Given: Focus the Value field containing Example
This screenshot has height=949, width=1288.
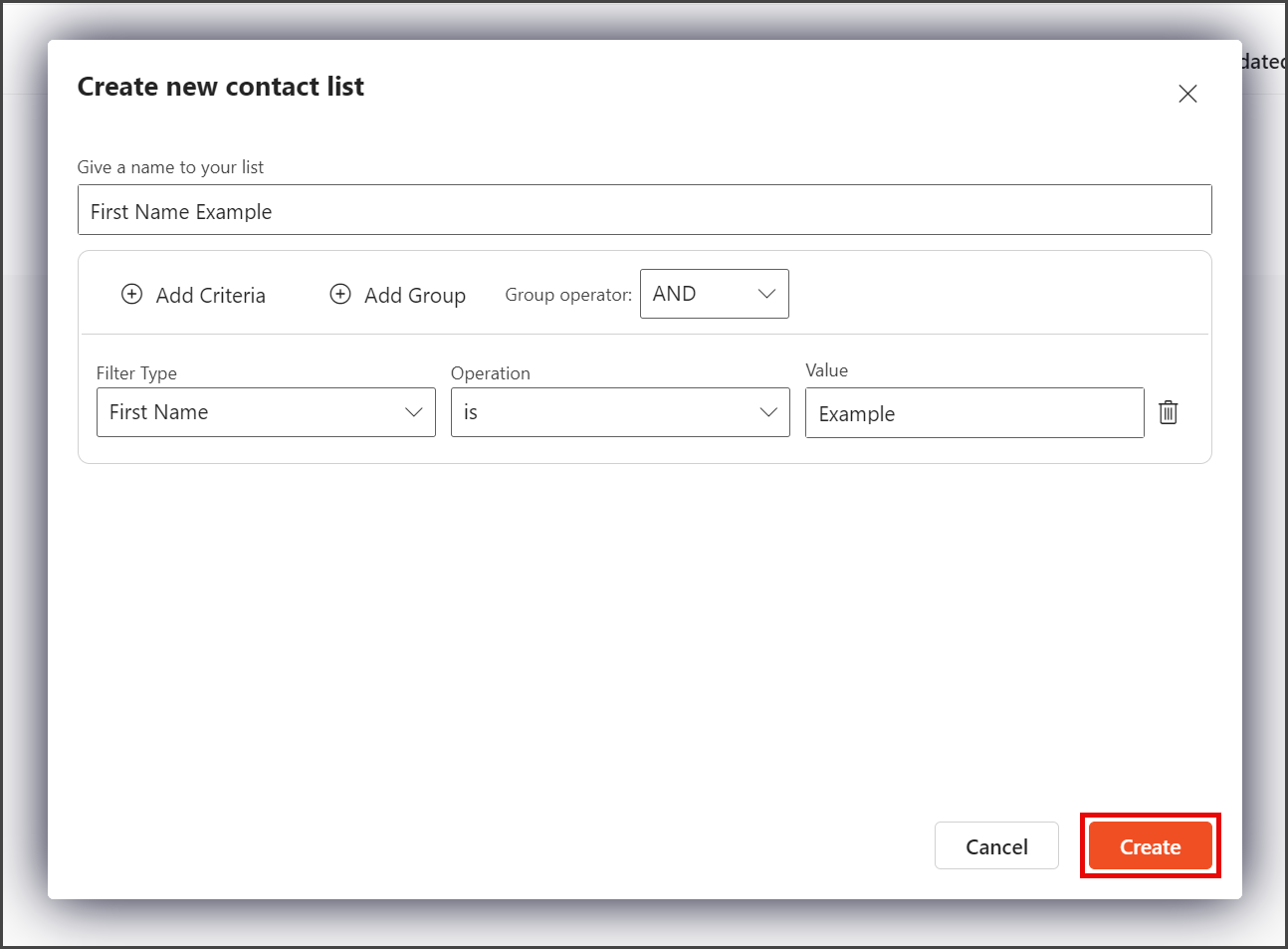Looking at the screenshot, I should click(x=974, y=412).
